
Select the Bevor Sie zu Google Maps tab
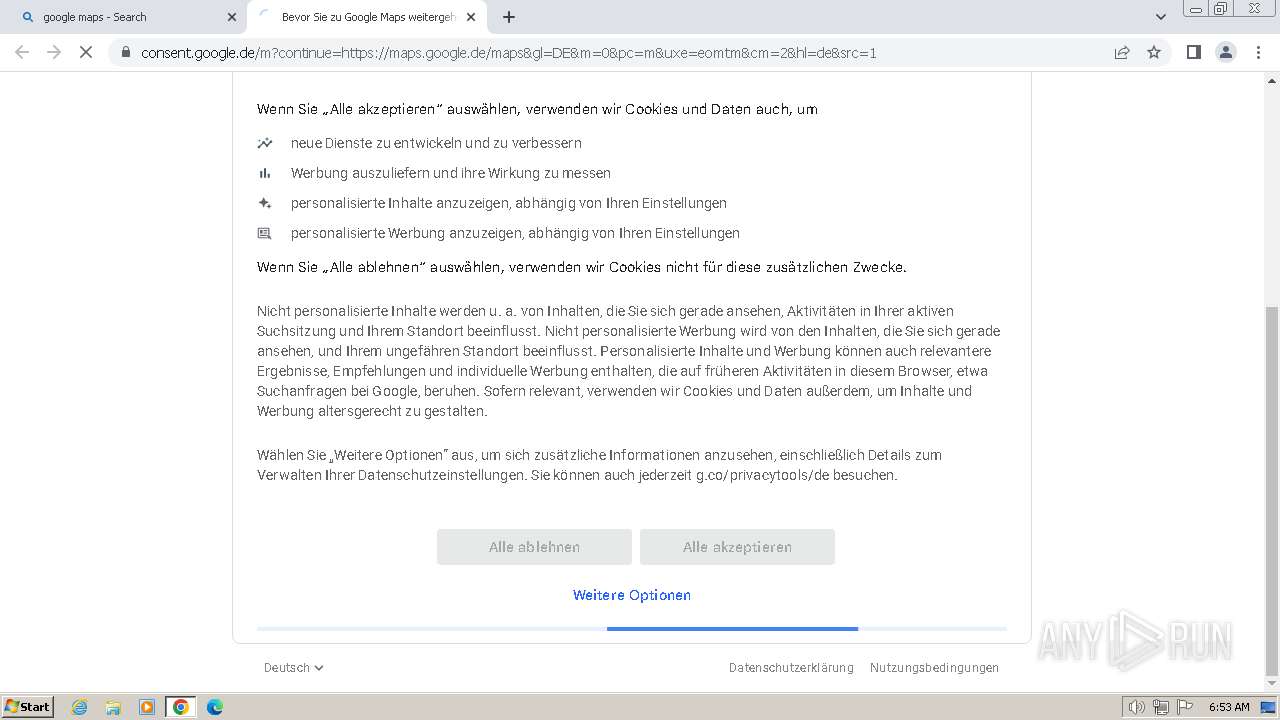pyautogui.click(x=367, y=17)
